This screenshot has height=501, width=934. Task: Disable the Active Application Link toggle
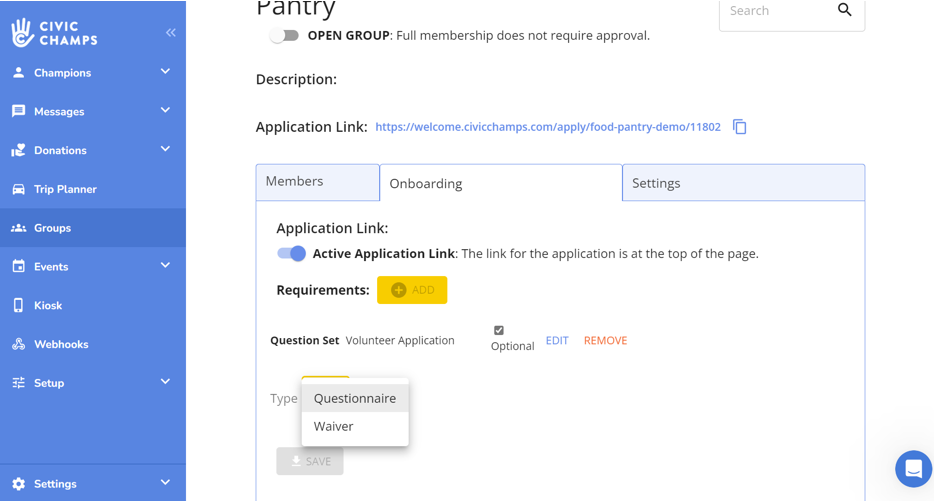pos(292,254)
